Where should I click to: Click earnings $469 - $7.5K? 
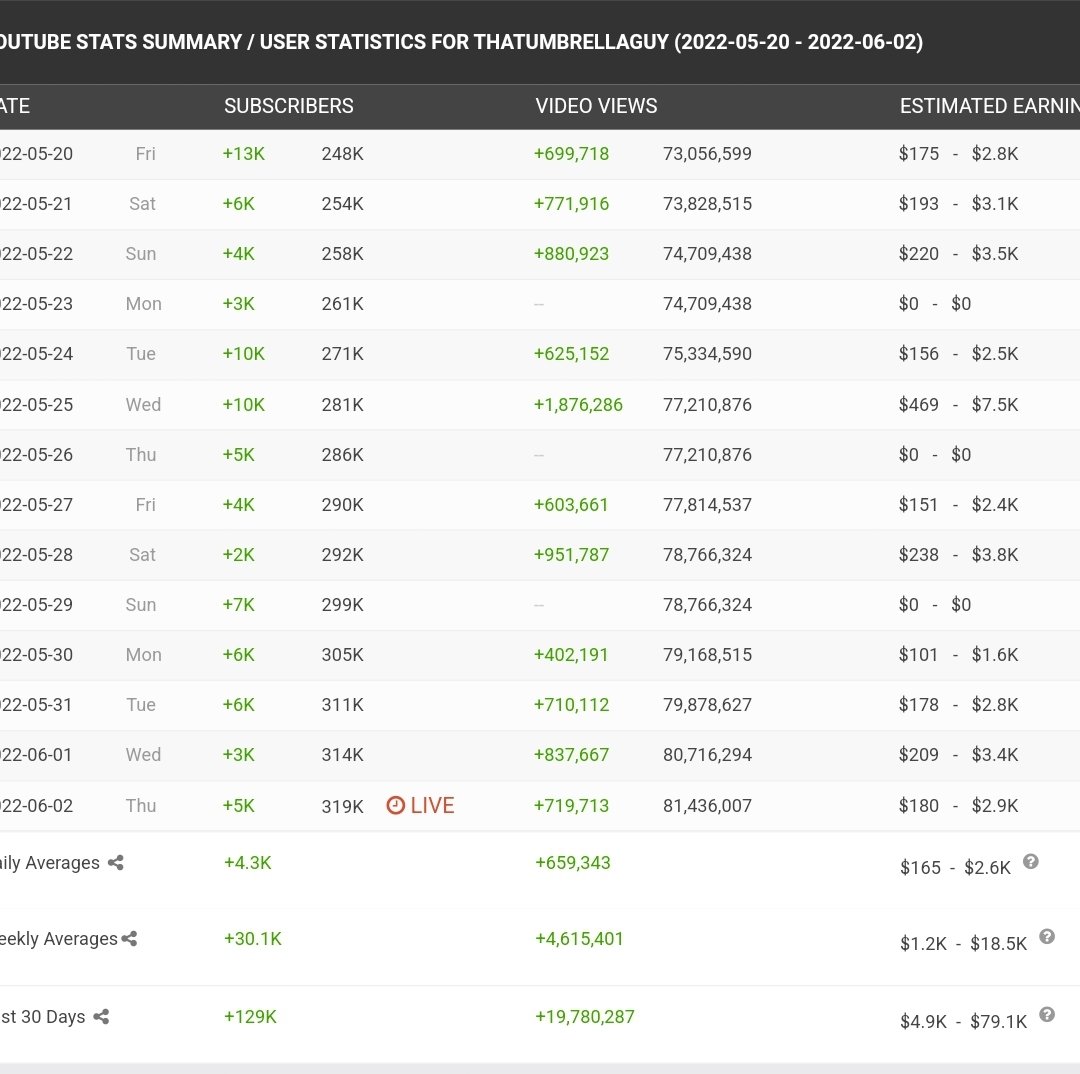click(x=958, y=404)
